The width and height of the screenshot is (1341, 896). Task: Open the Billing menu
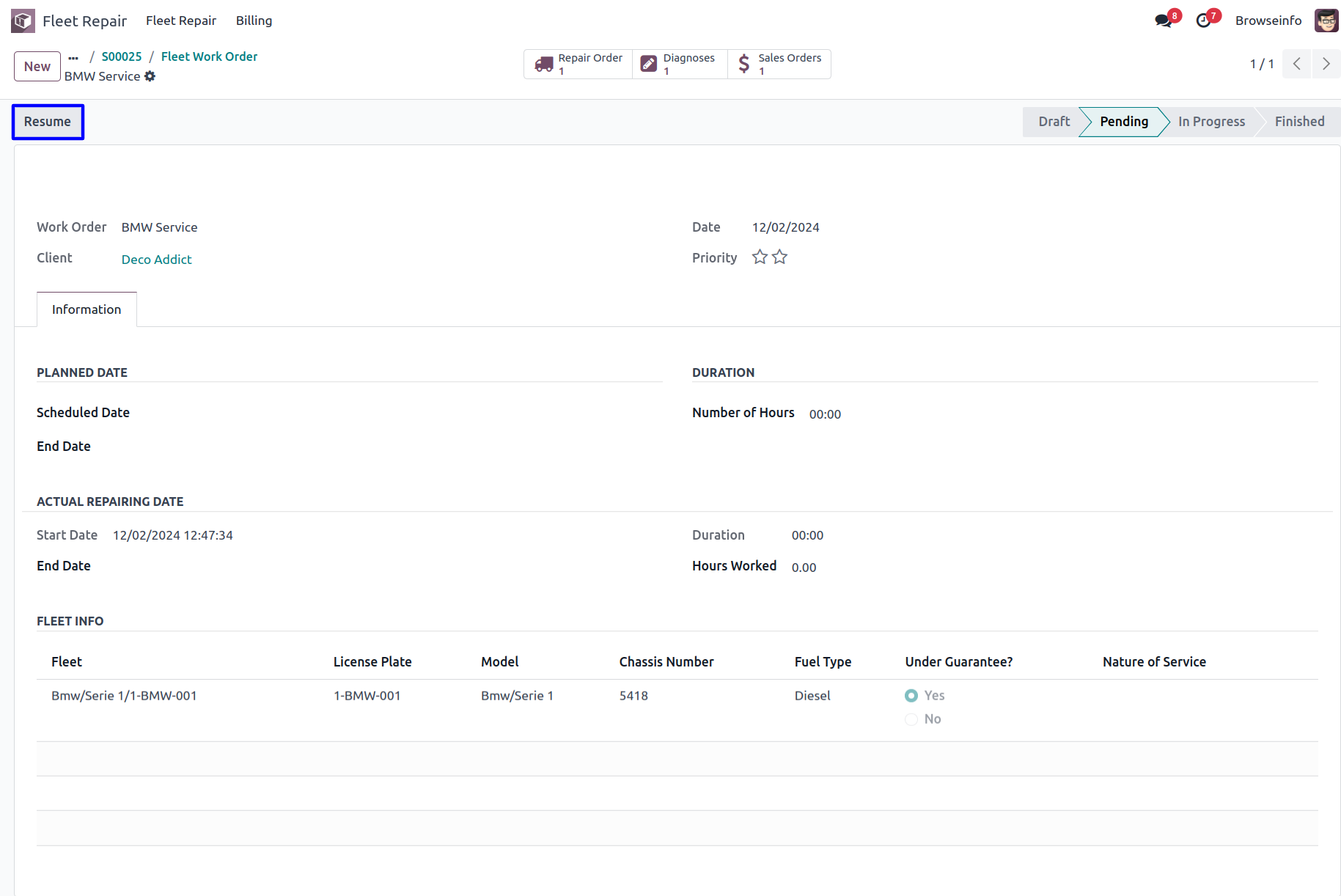click(x=254, y=21)
